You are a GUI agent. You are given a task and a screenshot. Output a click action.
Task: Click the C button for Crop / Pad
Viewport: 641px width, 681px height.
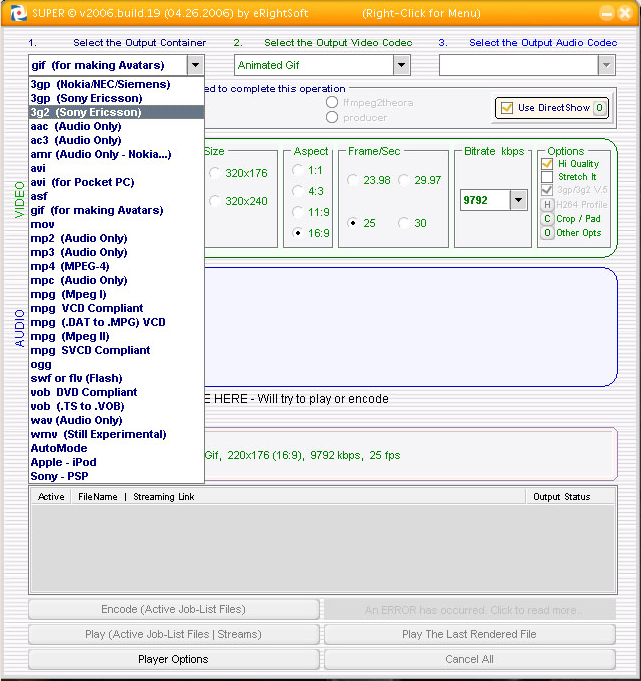(x=547, y=218)
